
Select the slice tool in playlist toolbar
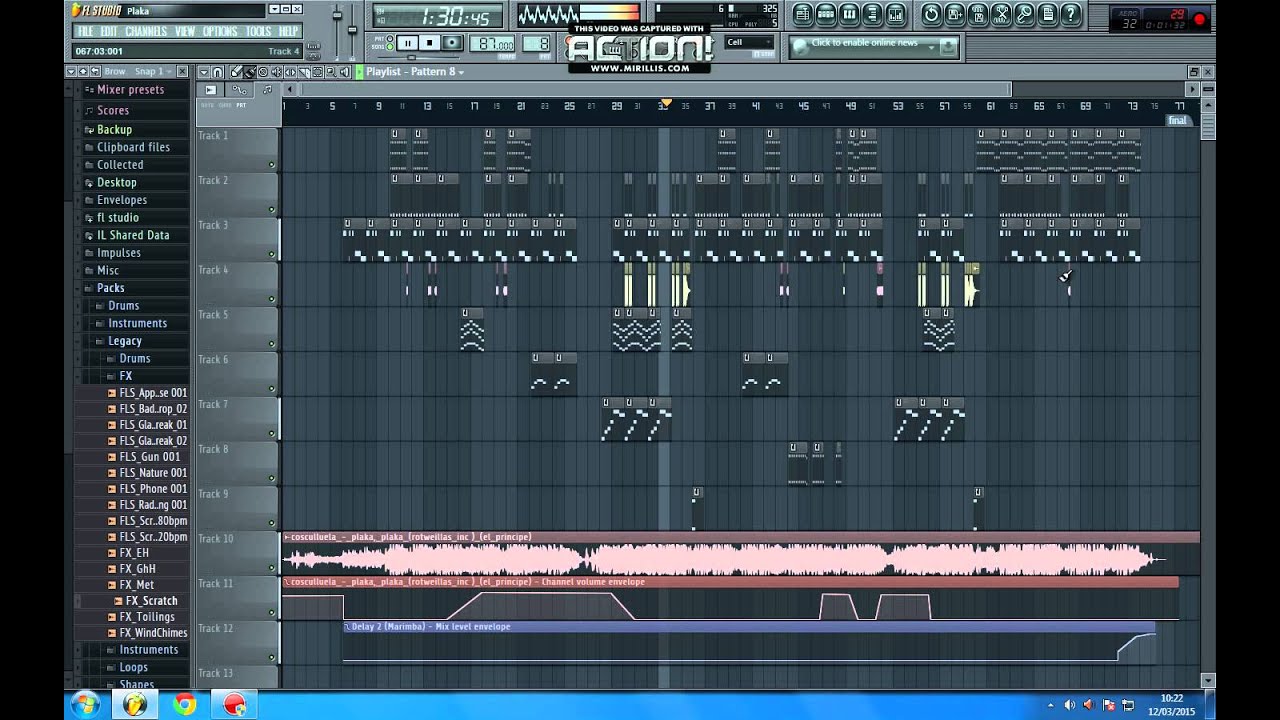304,72
